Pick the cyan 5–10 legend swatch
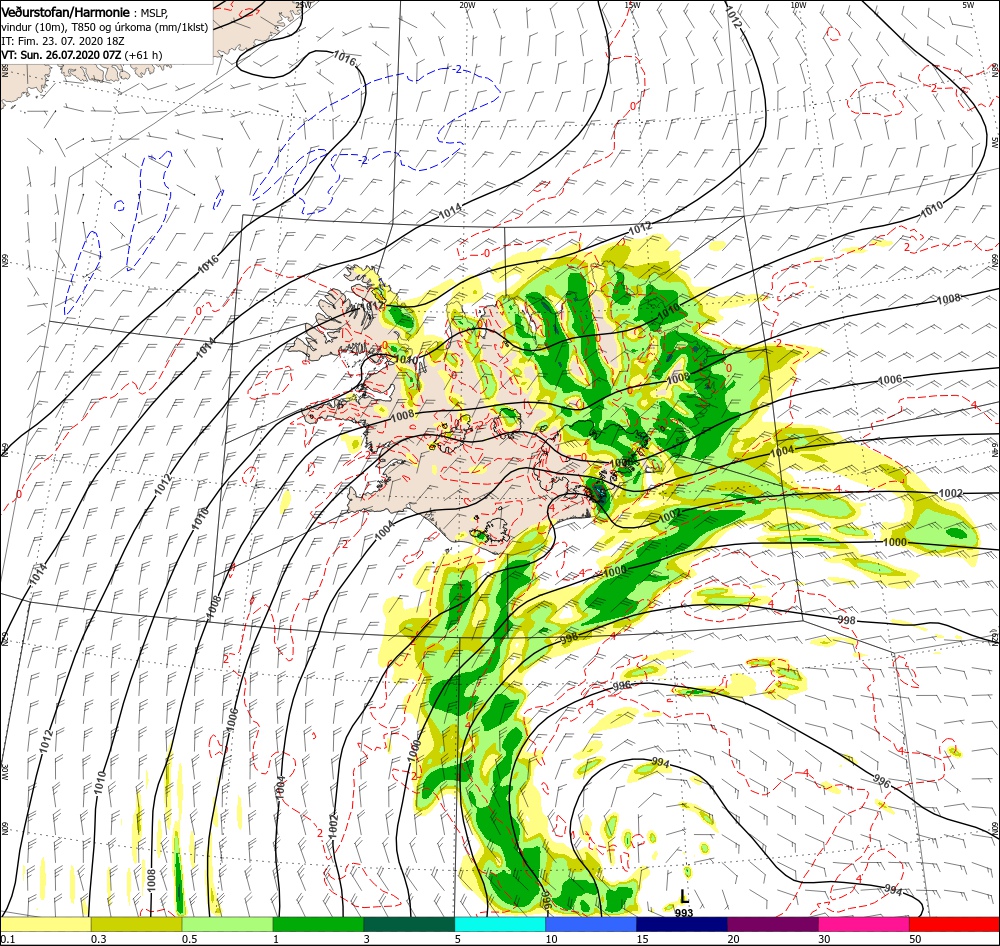Viewport: 1000px width, 946px height. (x=500, y=924)
